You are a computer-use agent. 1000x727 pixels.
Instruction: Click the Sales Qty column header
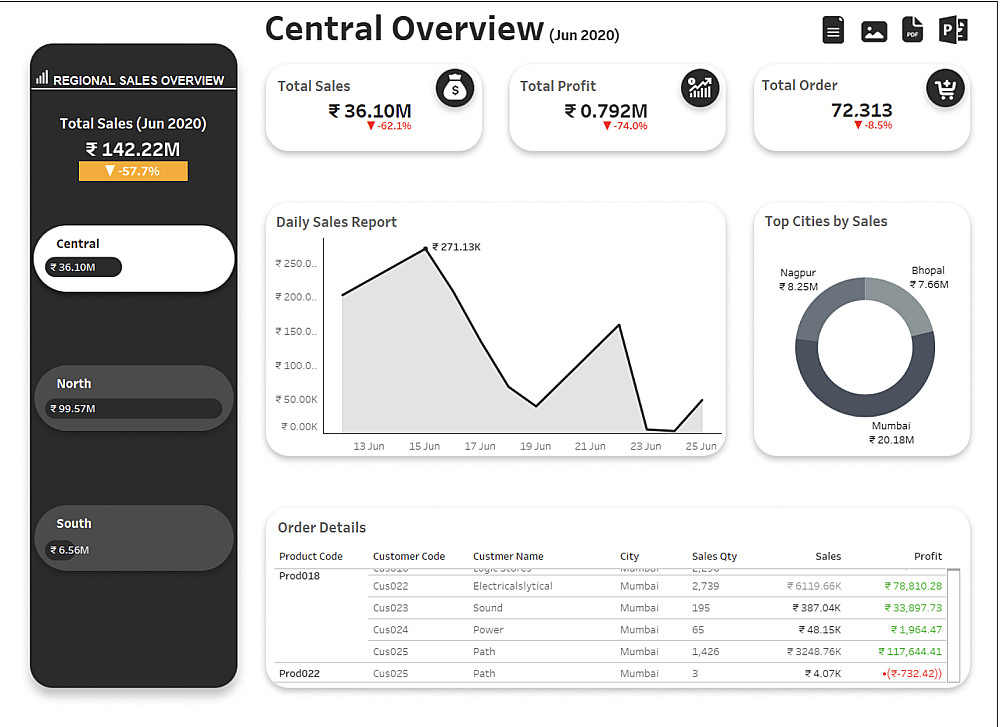714,556
